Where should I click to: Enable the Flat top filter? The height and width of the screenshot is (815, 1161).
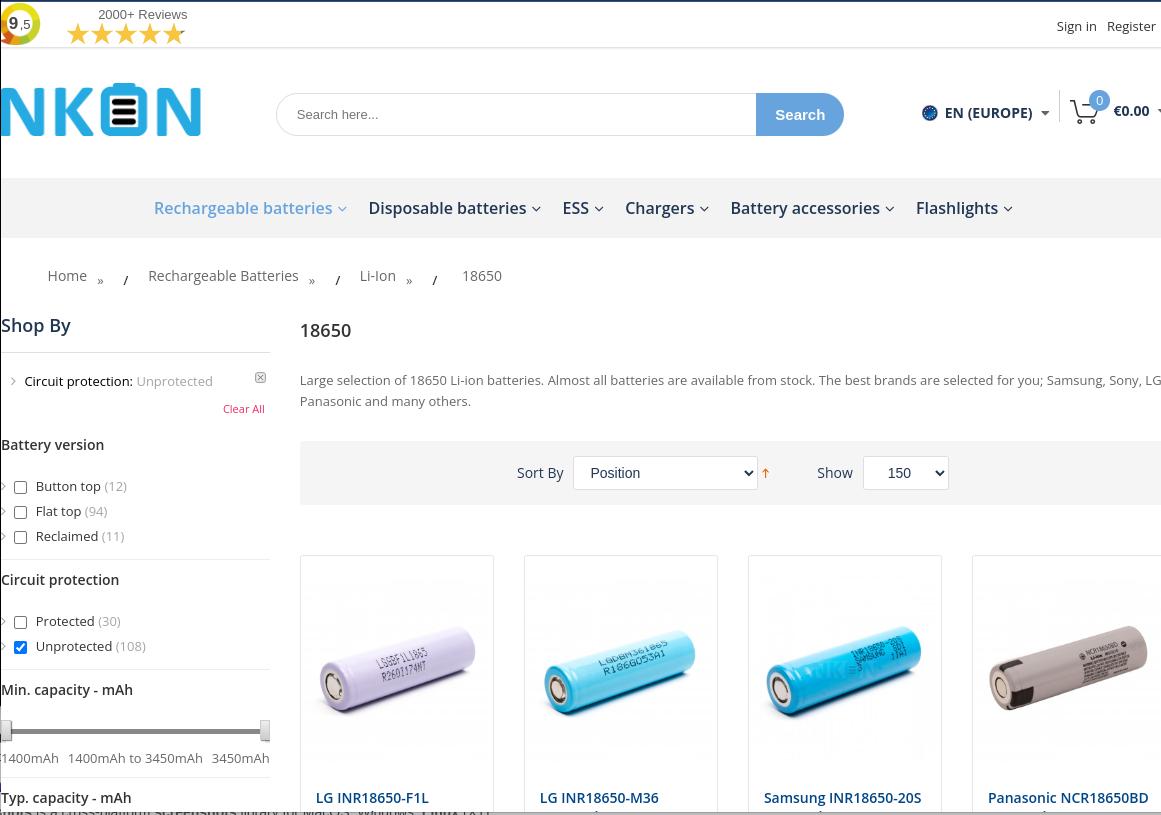click(x=21, y=512)
